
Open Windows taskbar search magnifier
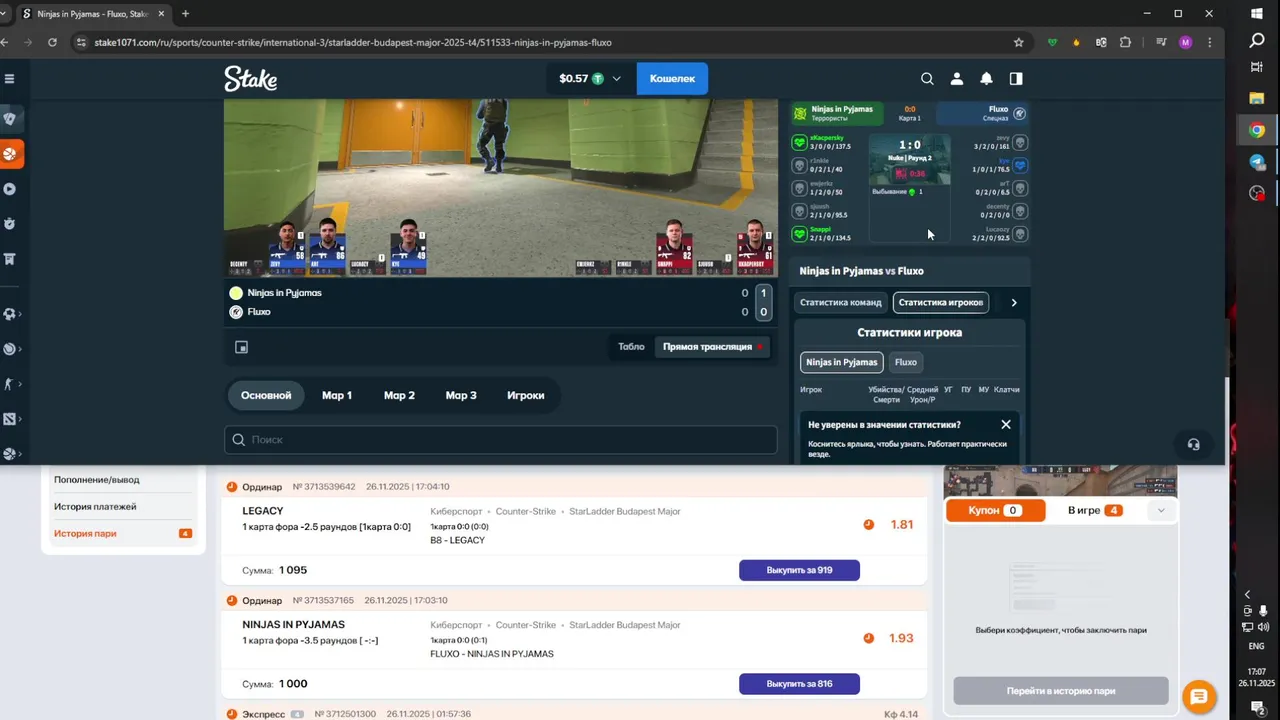coord(1257,40)
